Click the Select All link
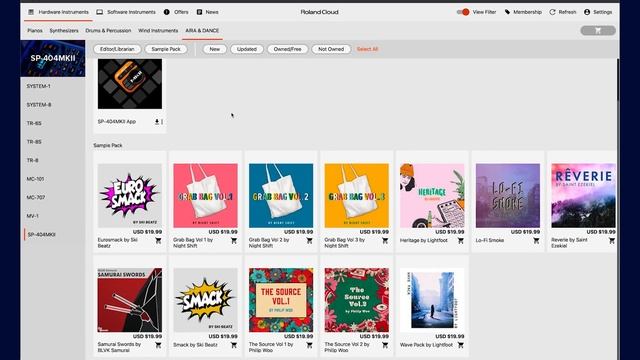The width and height of the screenshot is (640, 360). click(367, 49)
